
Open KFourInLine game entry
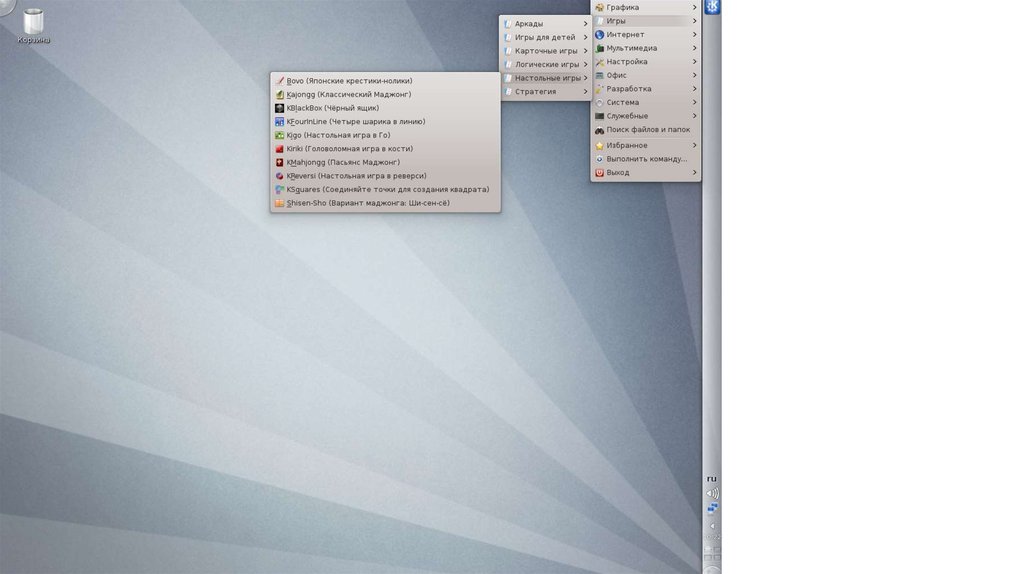(355, 122)
